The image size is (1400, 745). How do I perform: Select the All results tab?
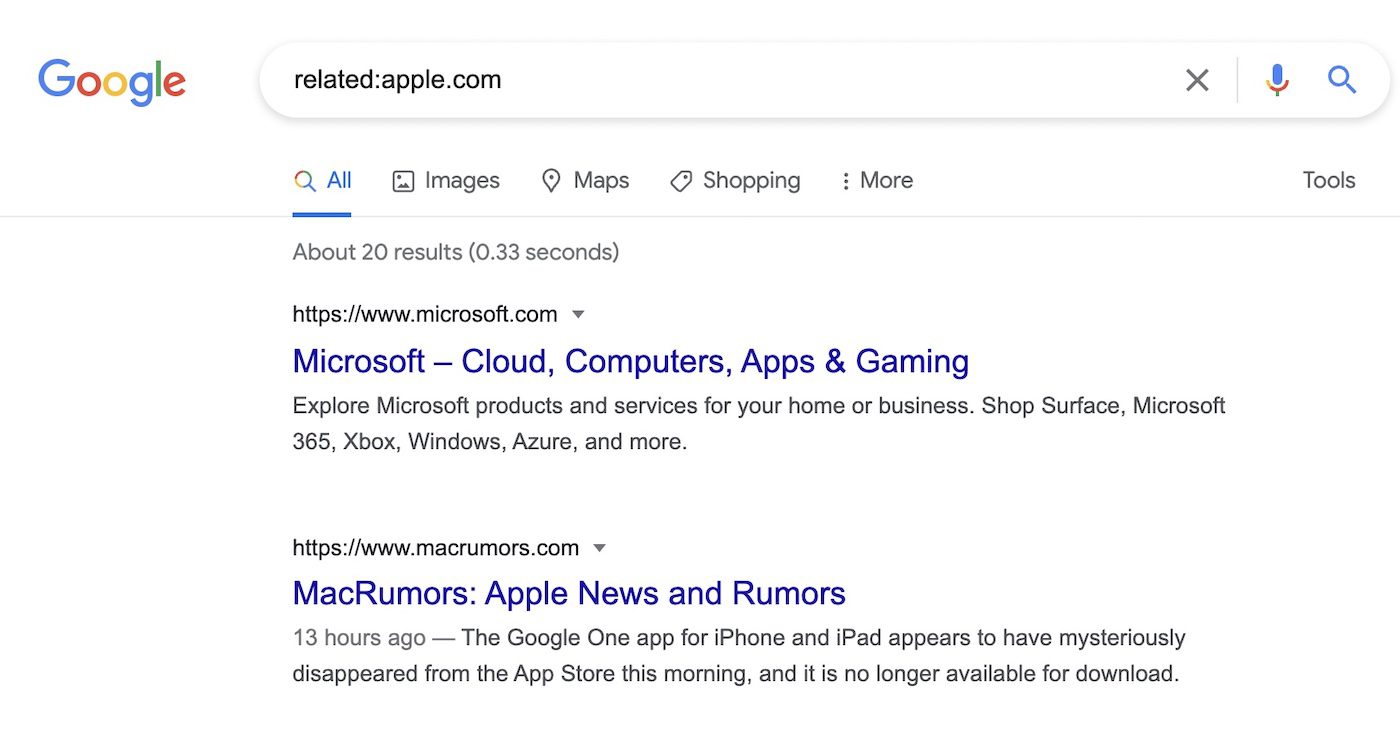(x=323, y=181)
